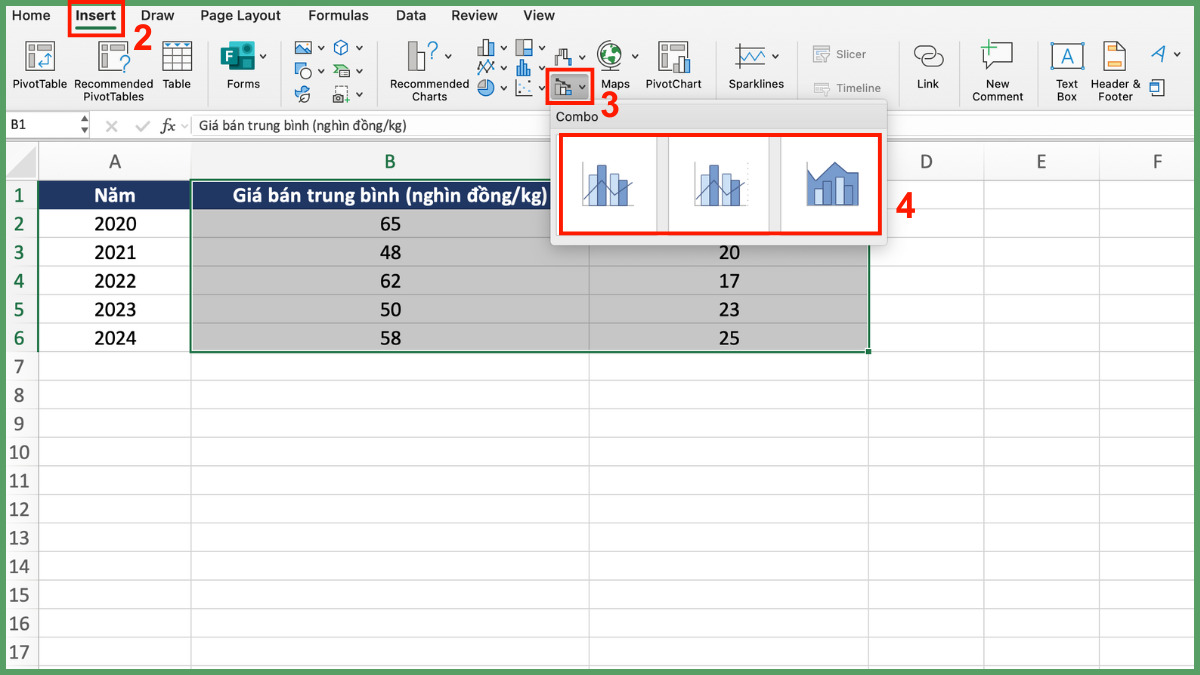Expand the Forms dropdown arrow
Screen dimensions: 1200x675
coord(263,56)
